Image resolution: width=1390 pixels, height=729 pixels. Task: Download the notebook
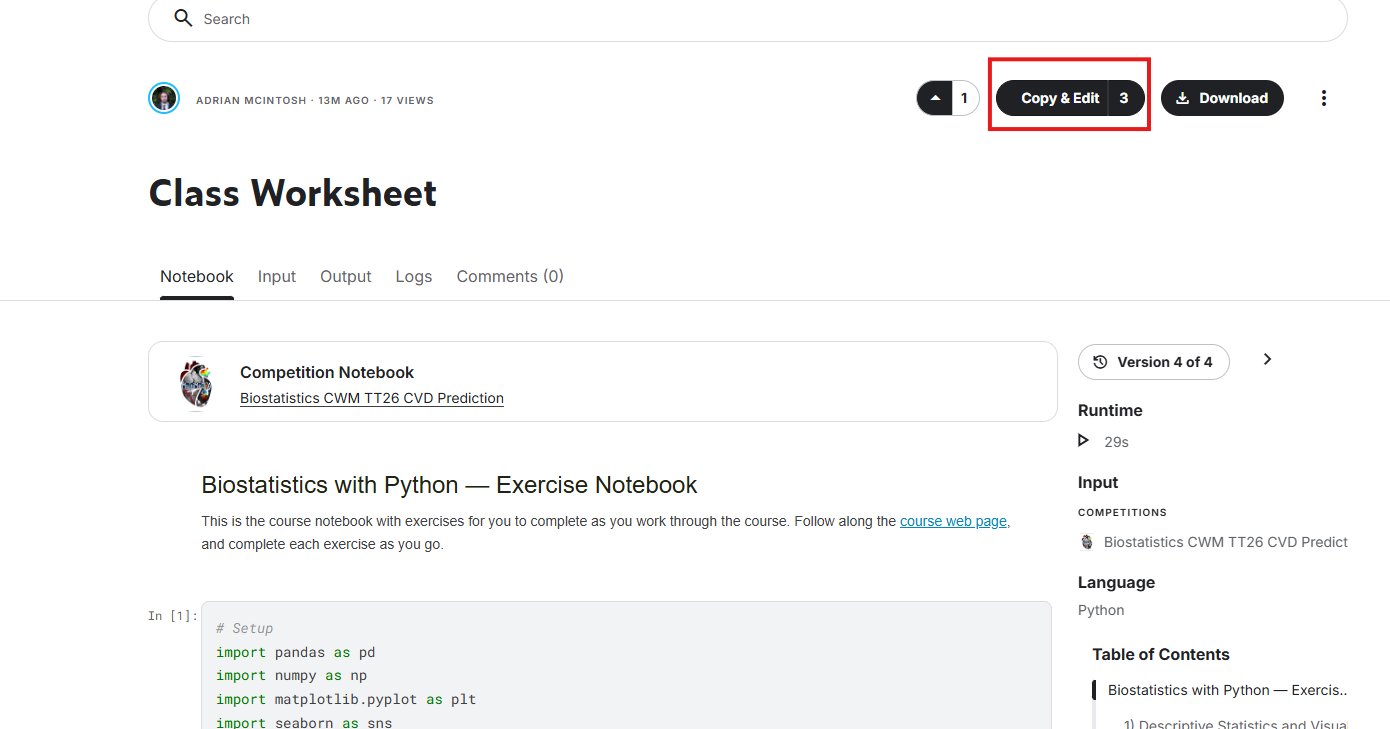coord(1222,98)
